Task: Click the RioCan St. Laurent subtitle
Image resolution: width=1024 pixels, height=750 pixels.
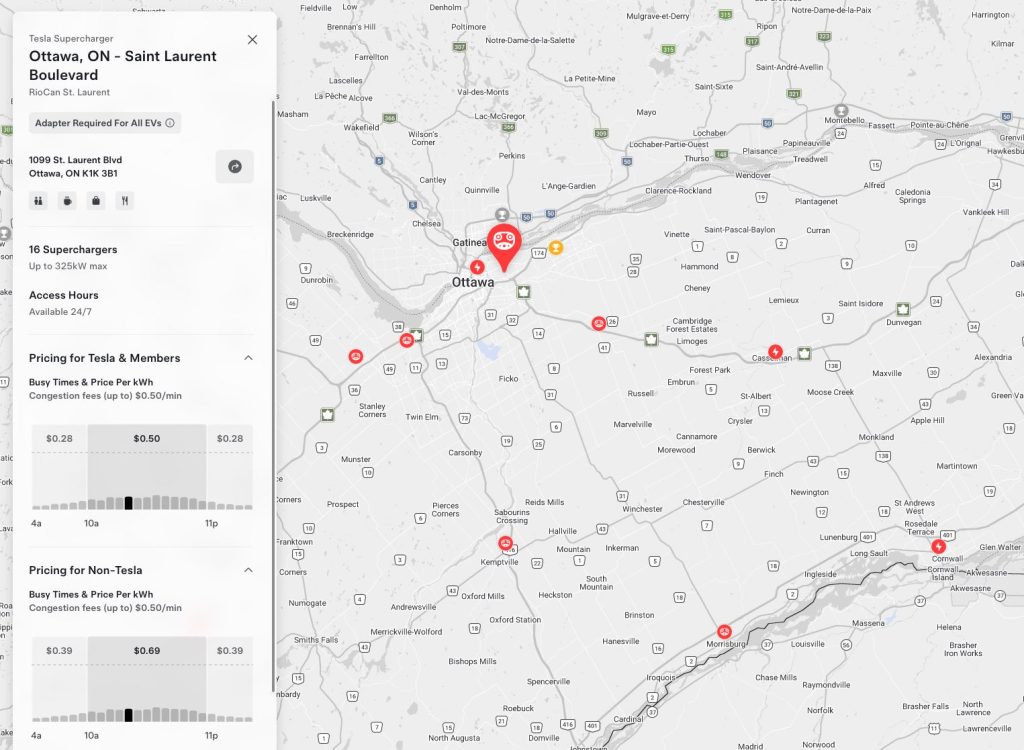Action: point(69,92)
